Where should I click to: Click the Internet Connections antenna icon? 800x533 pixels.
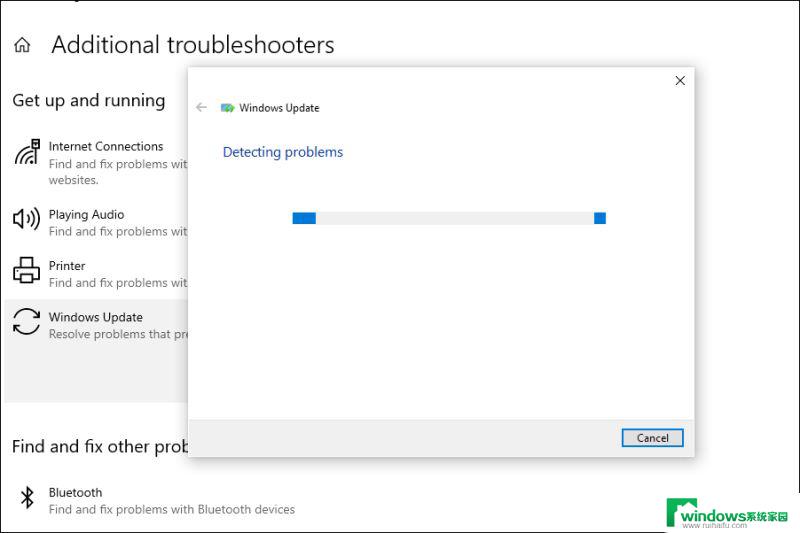pyautogui.click(x=27, y=152)
